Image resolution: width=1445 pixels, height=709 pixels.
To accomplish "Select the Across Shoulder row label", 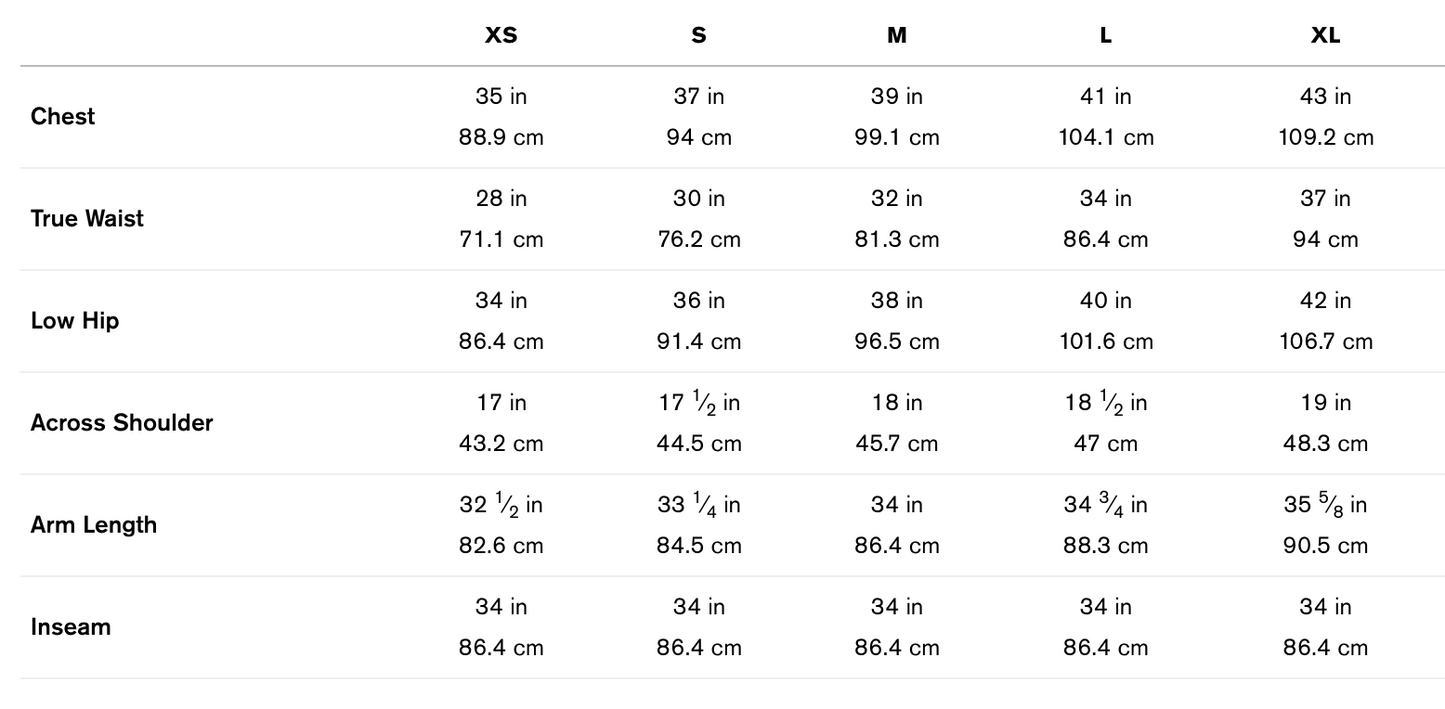I will coord(122,422).
